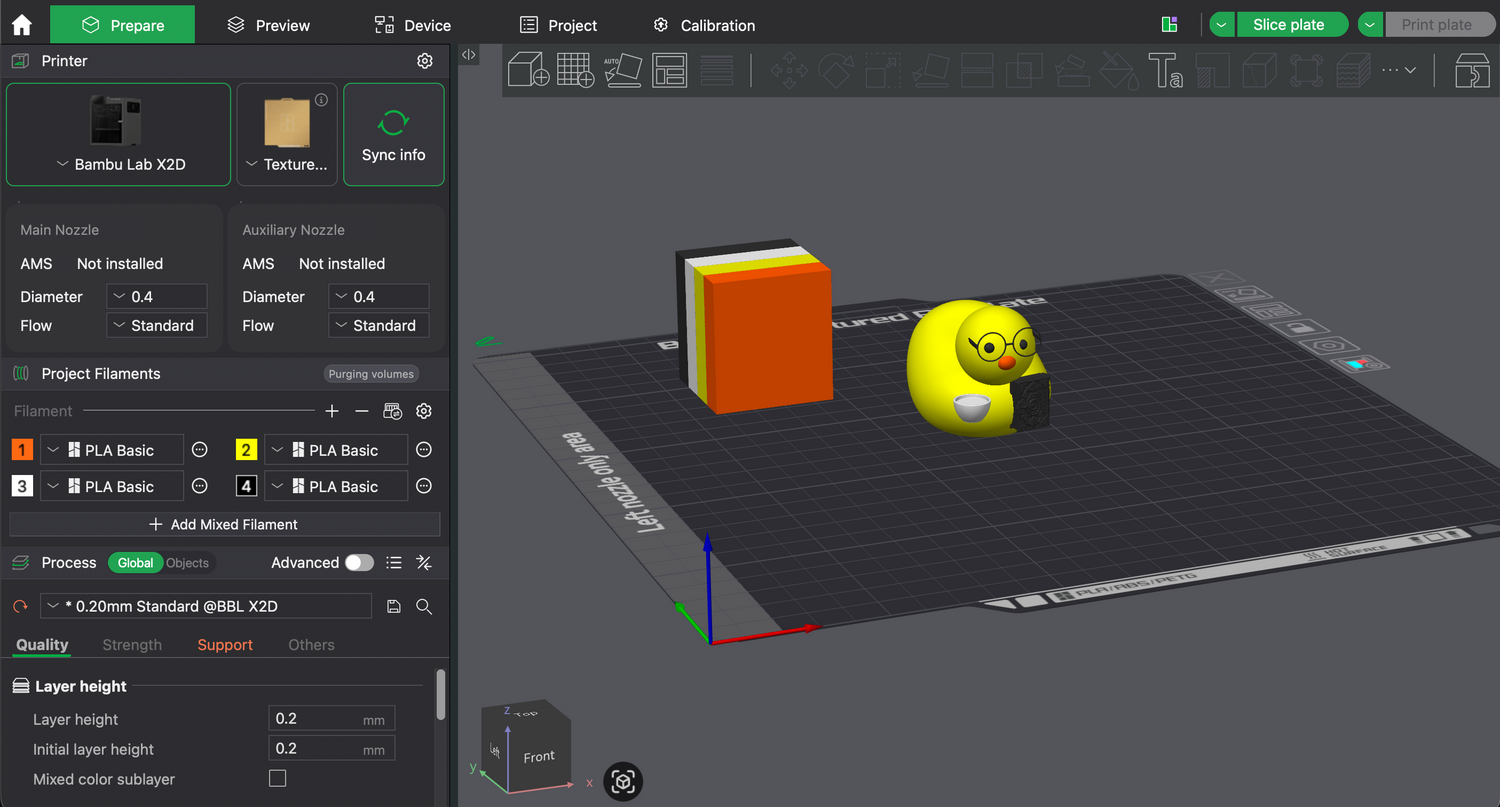The image size is (1500, 807).
Task: Open the Auxiliary Nozzle Flow dropdown
Action: [379, 325]
